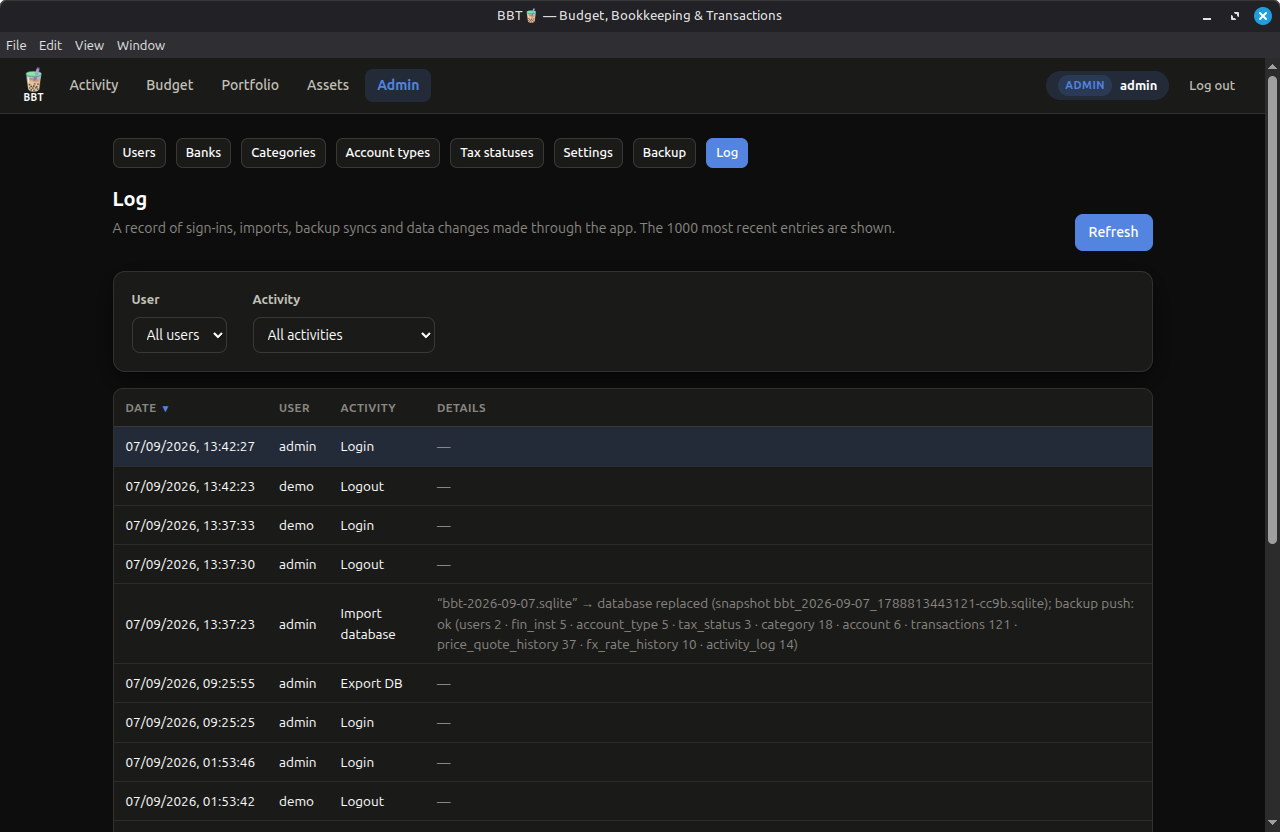Select the Log admin tab
Image resolution: width=1280 pixels, height=832 pixels.
click(727, 153)
